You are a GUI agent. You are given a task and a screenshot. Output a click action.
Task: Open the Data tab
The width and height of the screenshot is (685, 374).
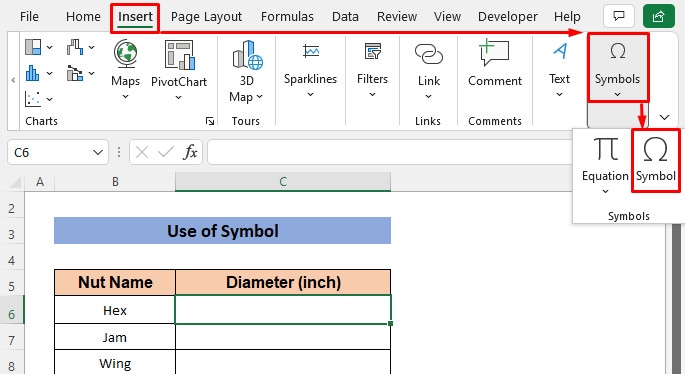click(345, 17)
